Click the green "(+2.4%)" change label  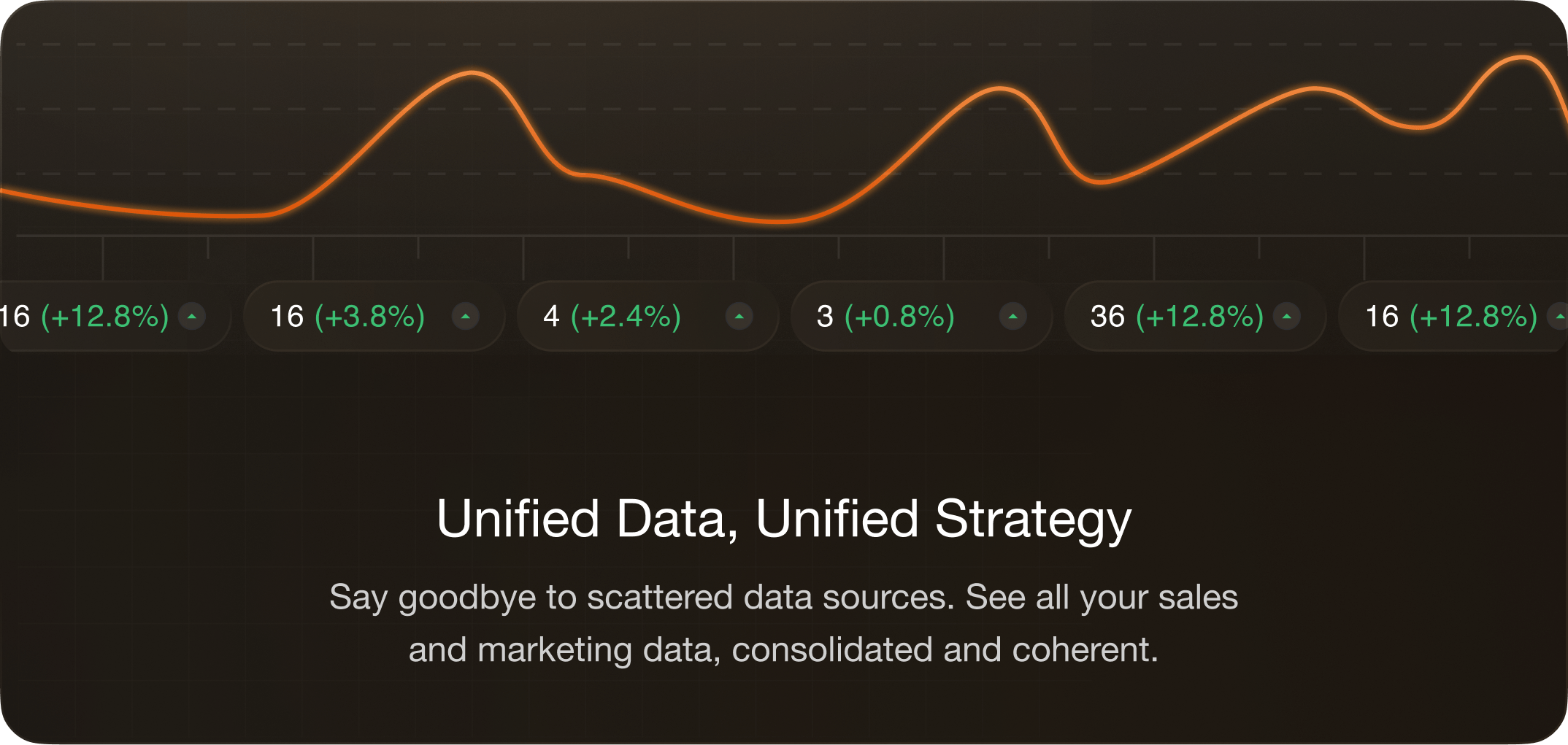point(626,317)
